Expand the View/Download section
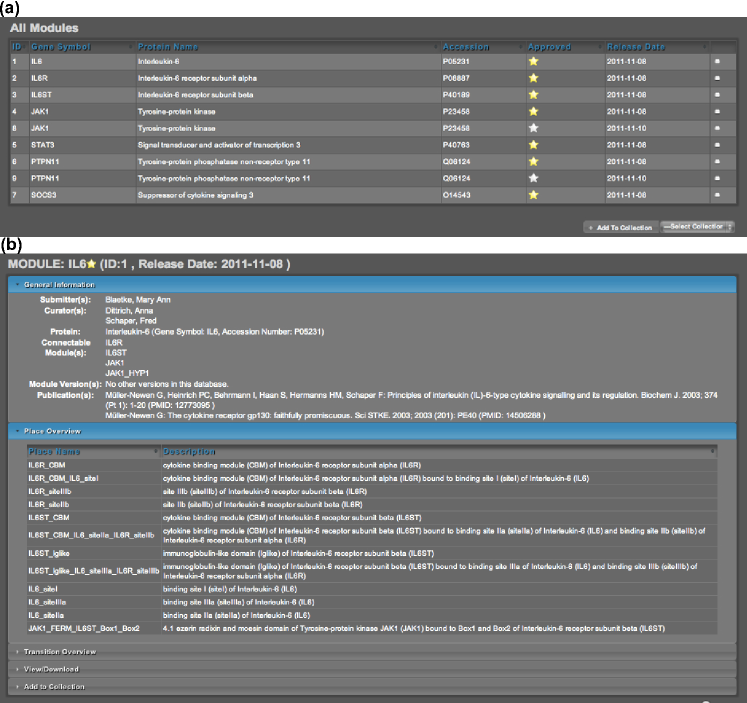747x703 pixels. click(51, 669)
